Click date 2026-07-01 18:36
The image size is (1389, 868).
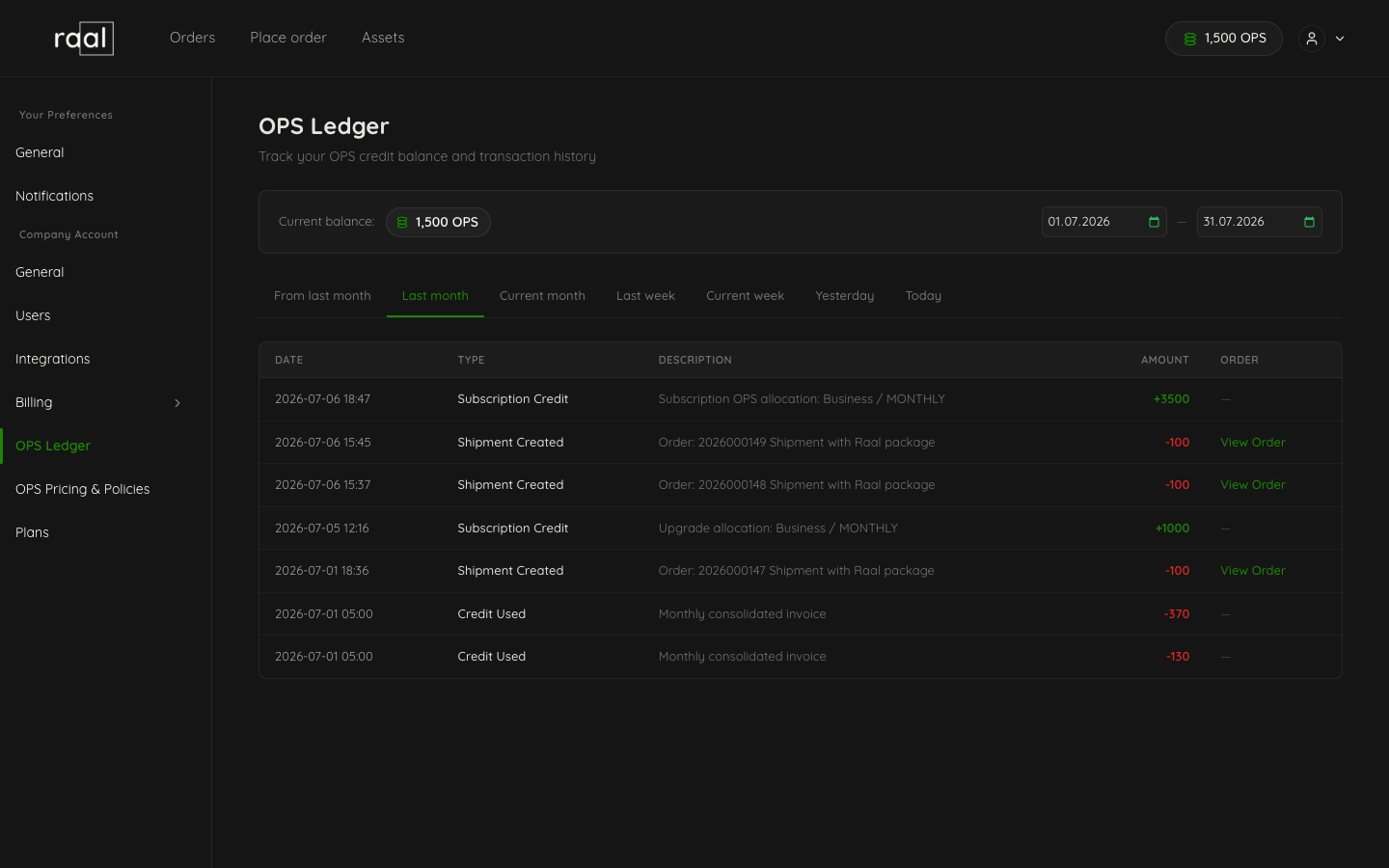tap(321, 571)
